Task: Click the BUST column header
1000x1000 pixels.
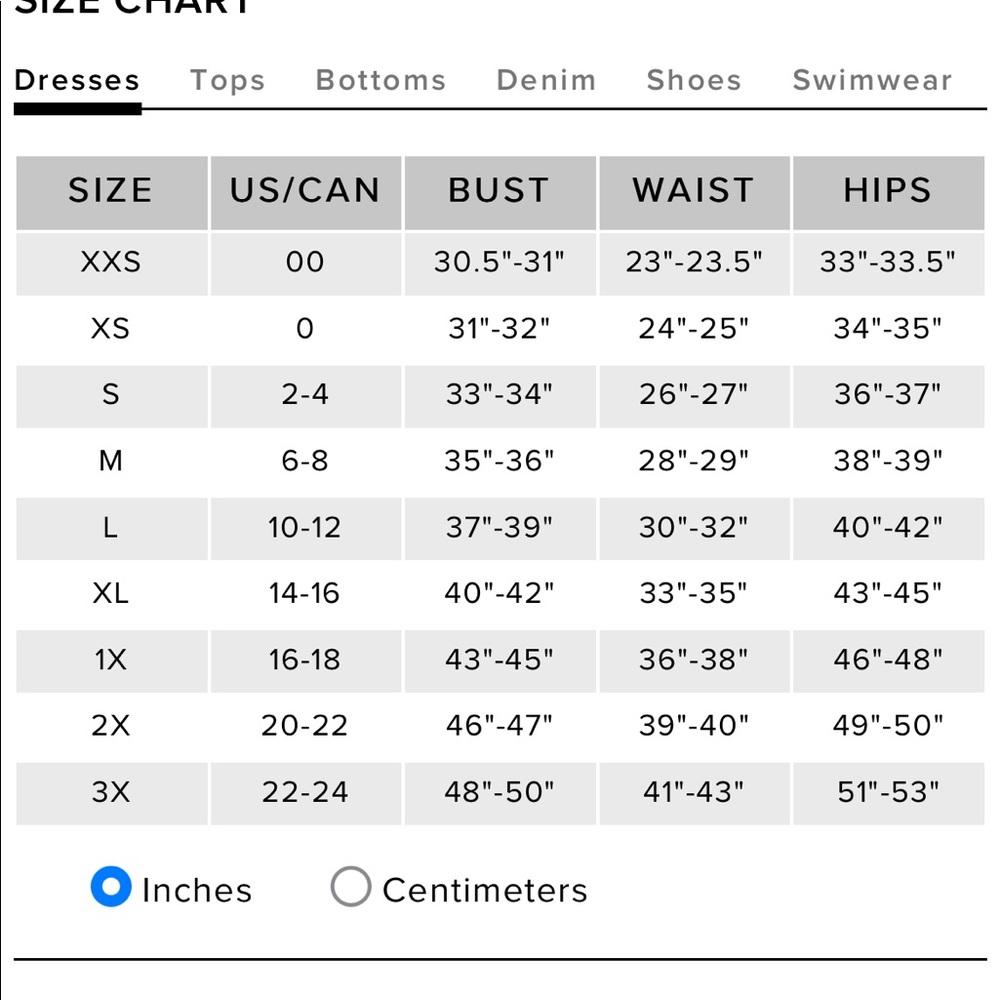Action: pyautogui.click(x=500, y=192)
